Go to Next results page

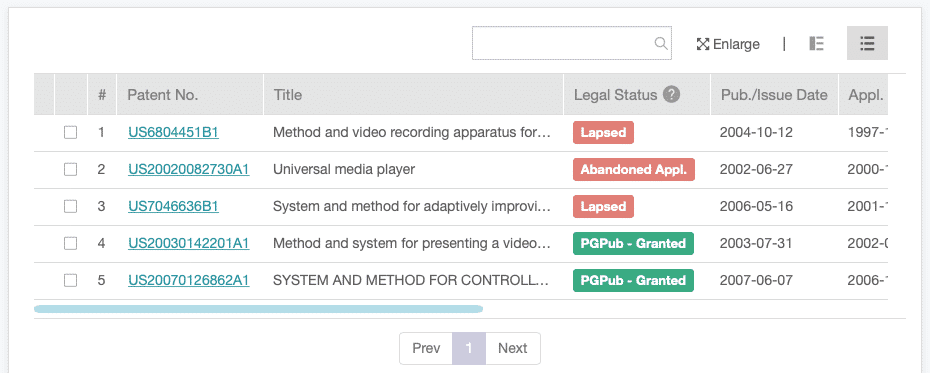point(513,348)
